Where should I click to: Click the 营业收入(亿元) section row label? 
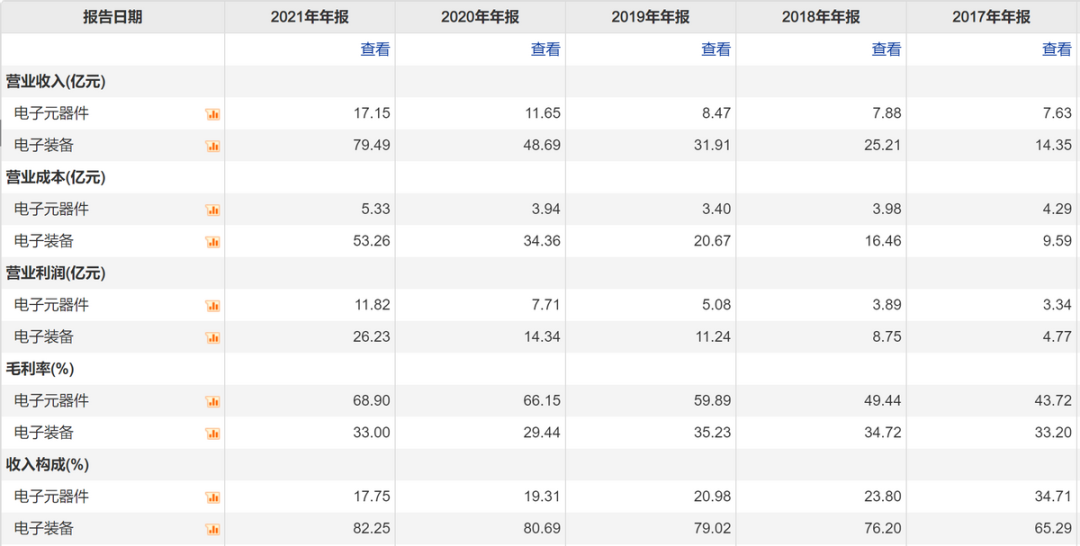56,82
